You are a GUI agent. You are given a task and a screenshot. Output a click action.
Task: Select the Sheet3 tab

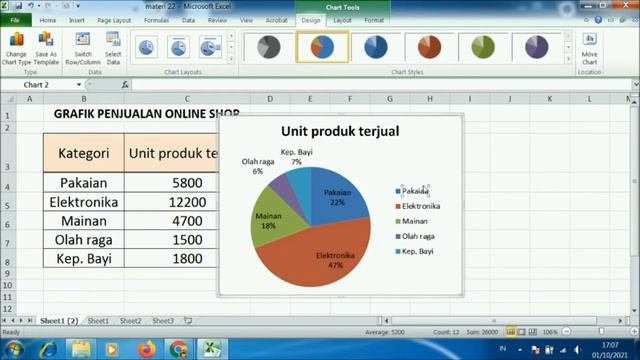click(x=163, y=321)
